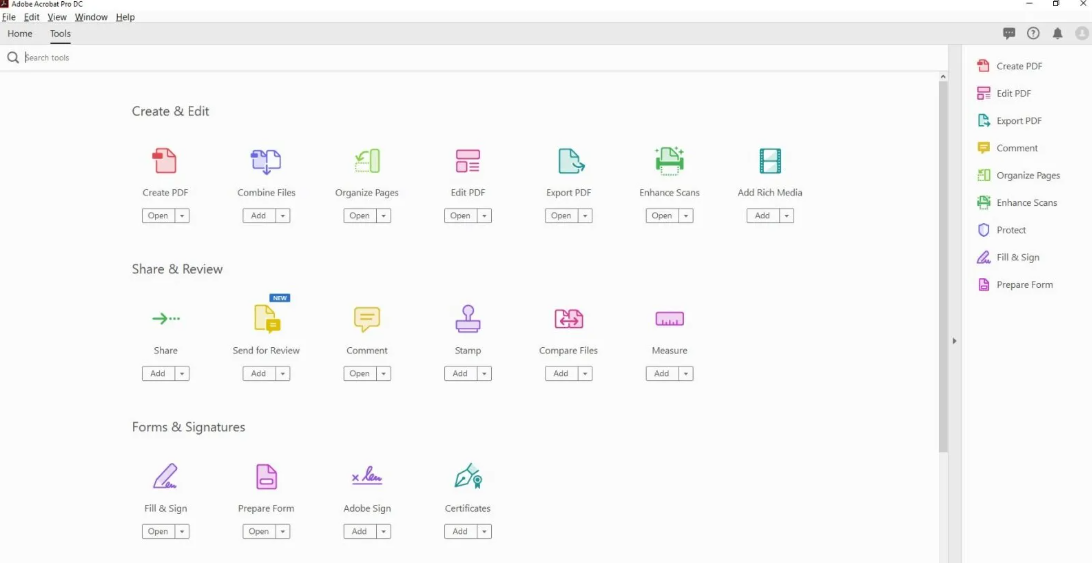Open the Send for Review icon
The image size is (1092, 563).
(267, 318)
